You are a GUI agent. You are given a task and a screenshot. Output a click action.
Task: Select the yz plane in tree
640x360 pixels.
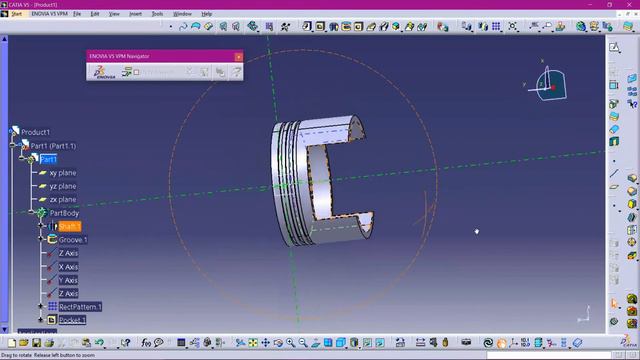(63, 187)
